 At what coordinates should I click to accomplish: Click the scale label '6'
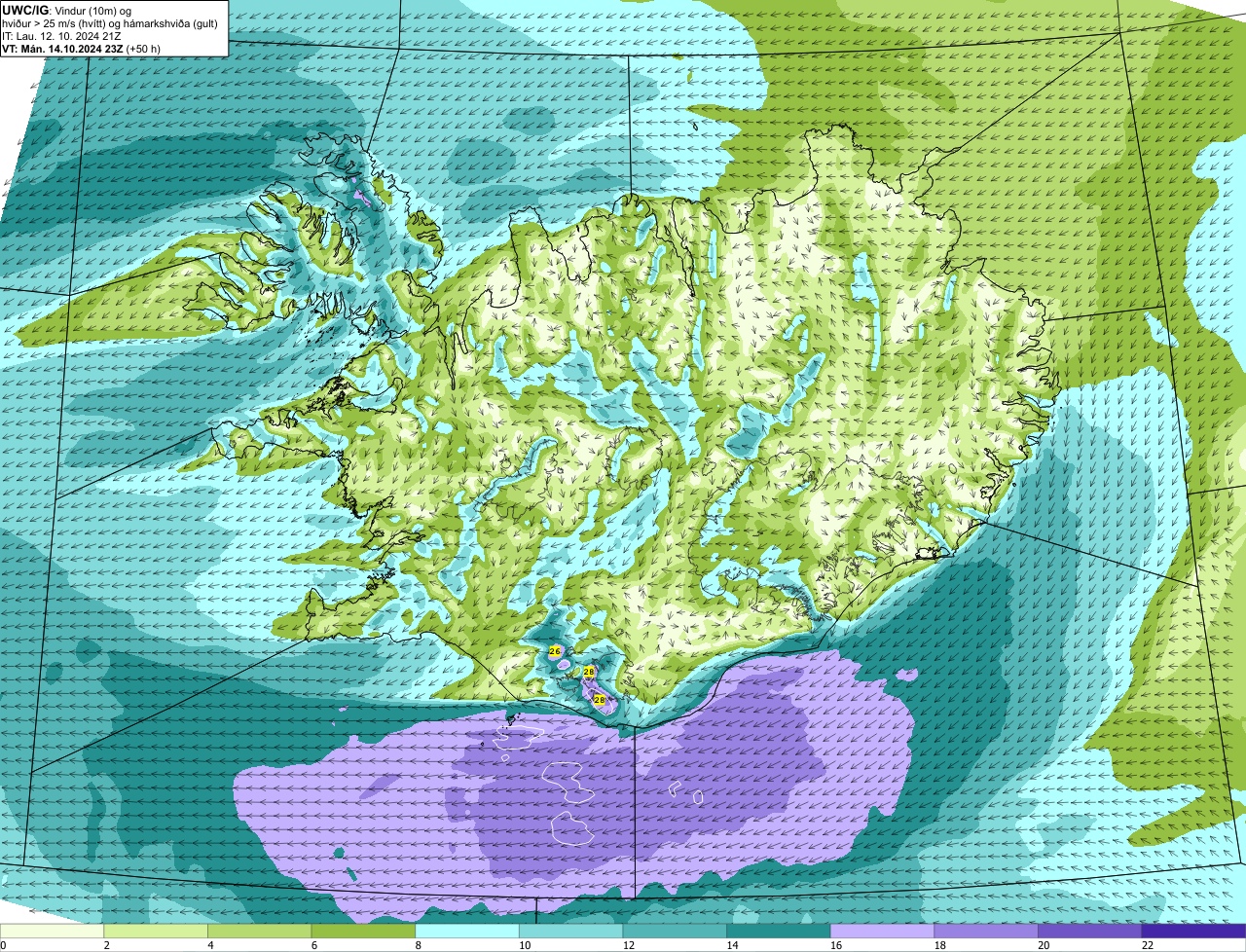314,945
